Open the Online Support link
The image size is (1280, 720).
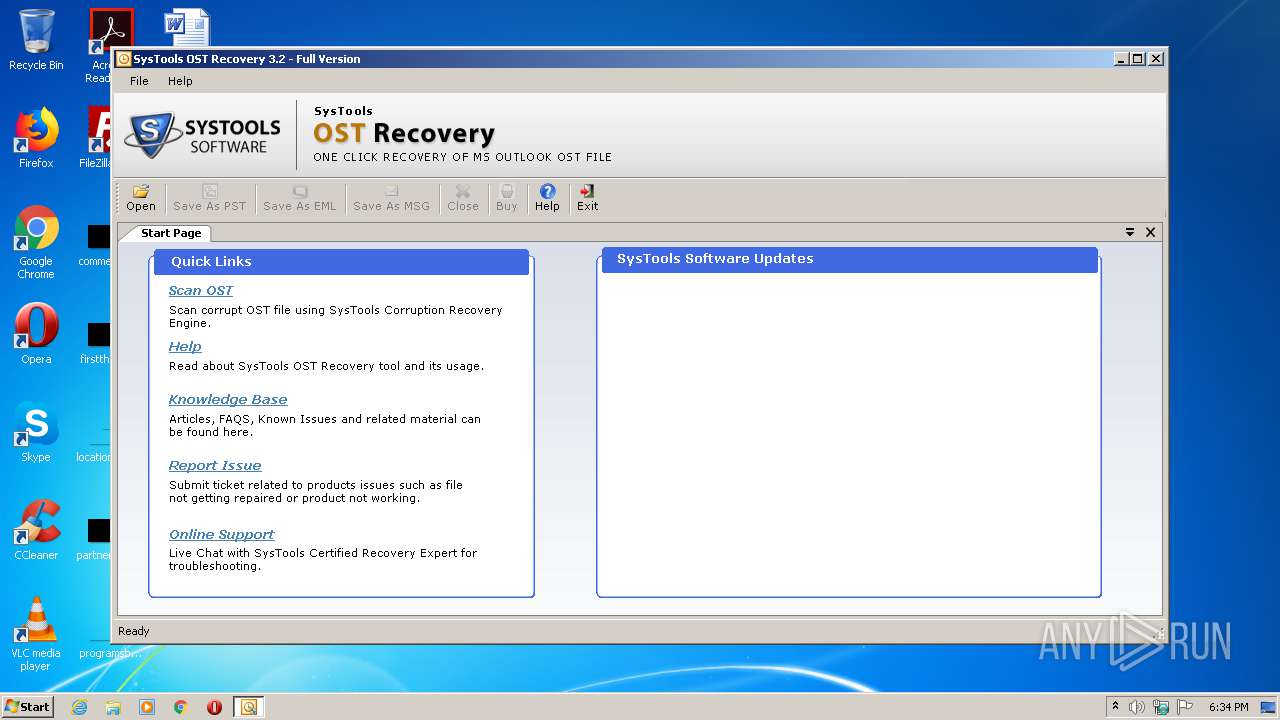(221, 534)
